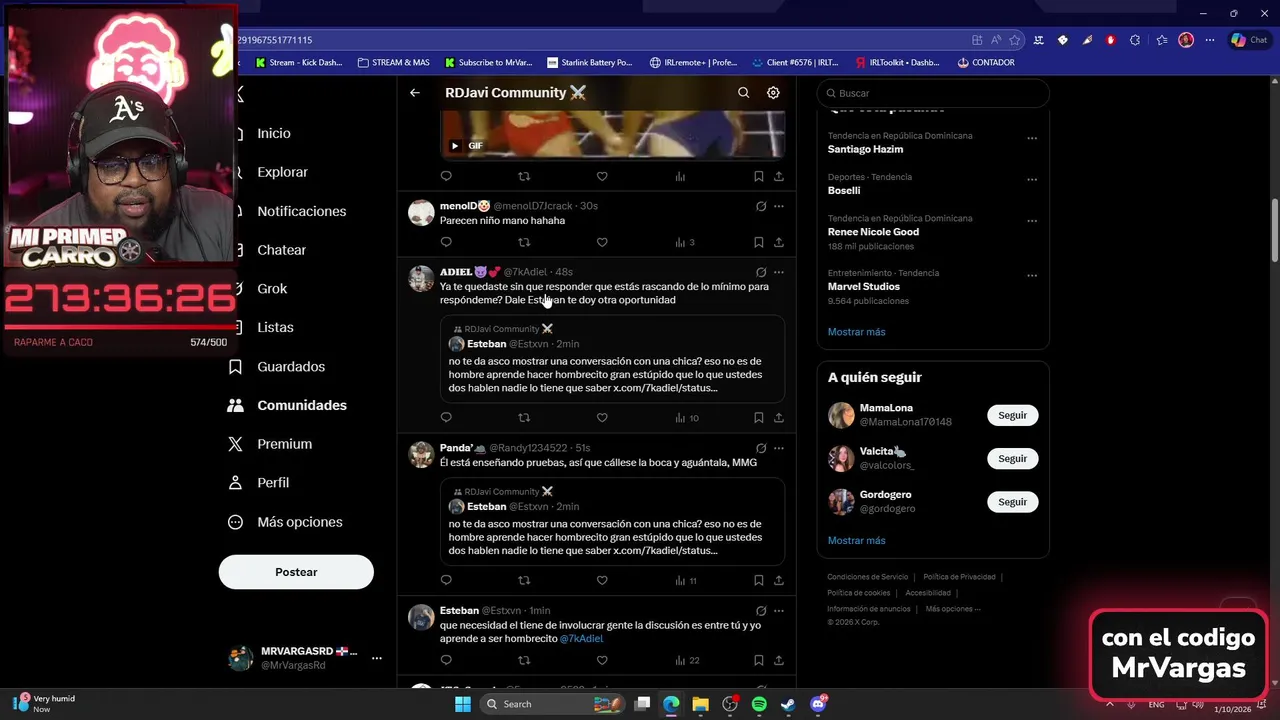Like Esteban's tweet about hombrecito
The image size is (1280, 720).
click(x=602, y=660)
